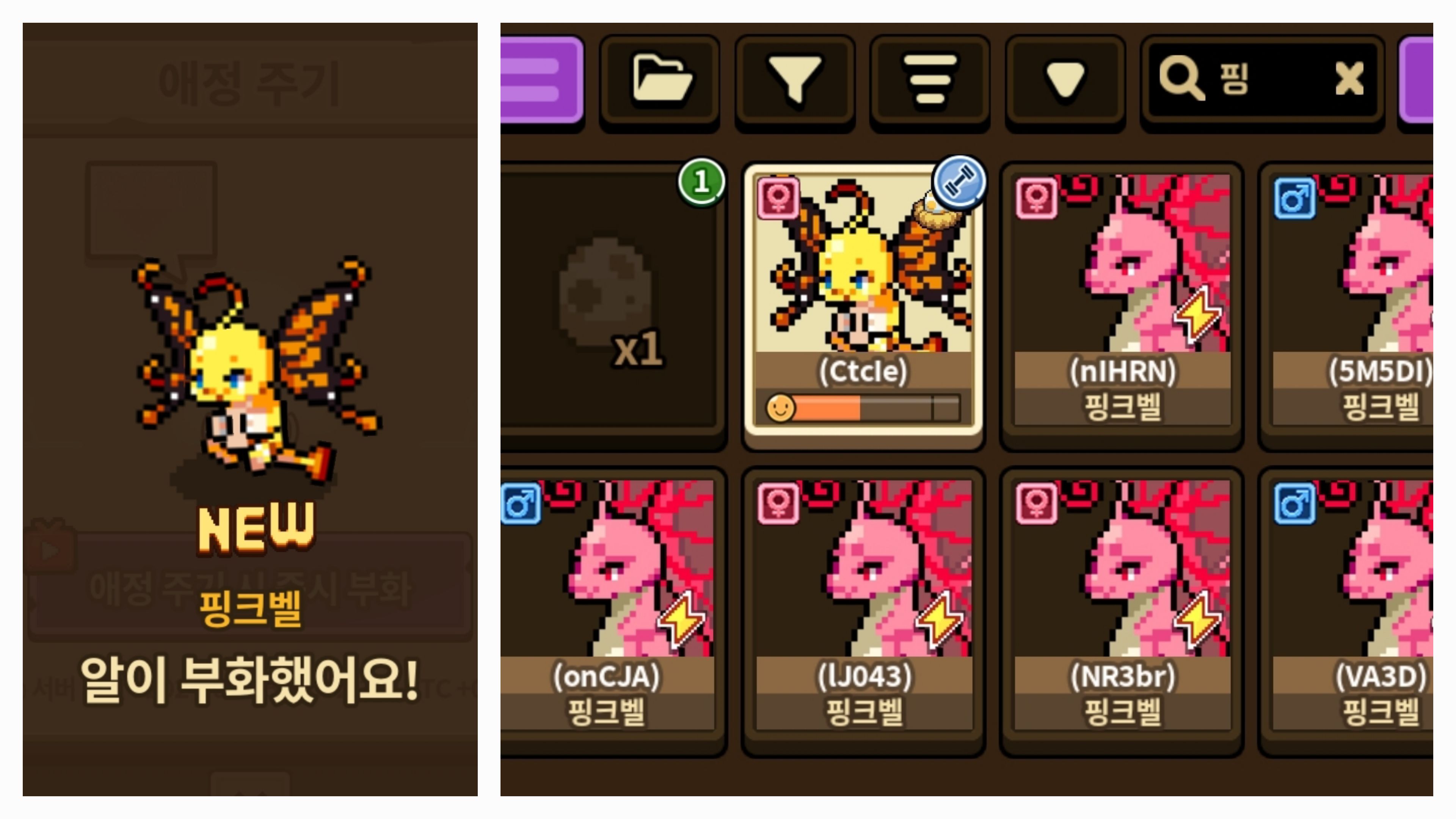This screenshot has width=1456, height=819.
Task: Clear the search text with X
Action: [1349, 79]
